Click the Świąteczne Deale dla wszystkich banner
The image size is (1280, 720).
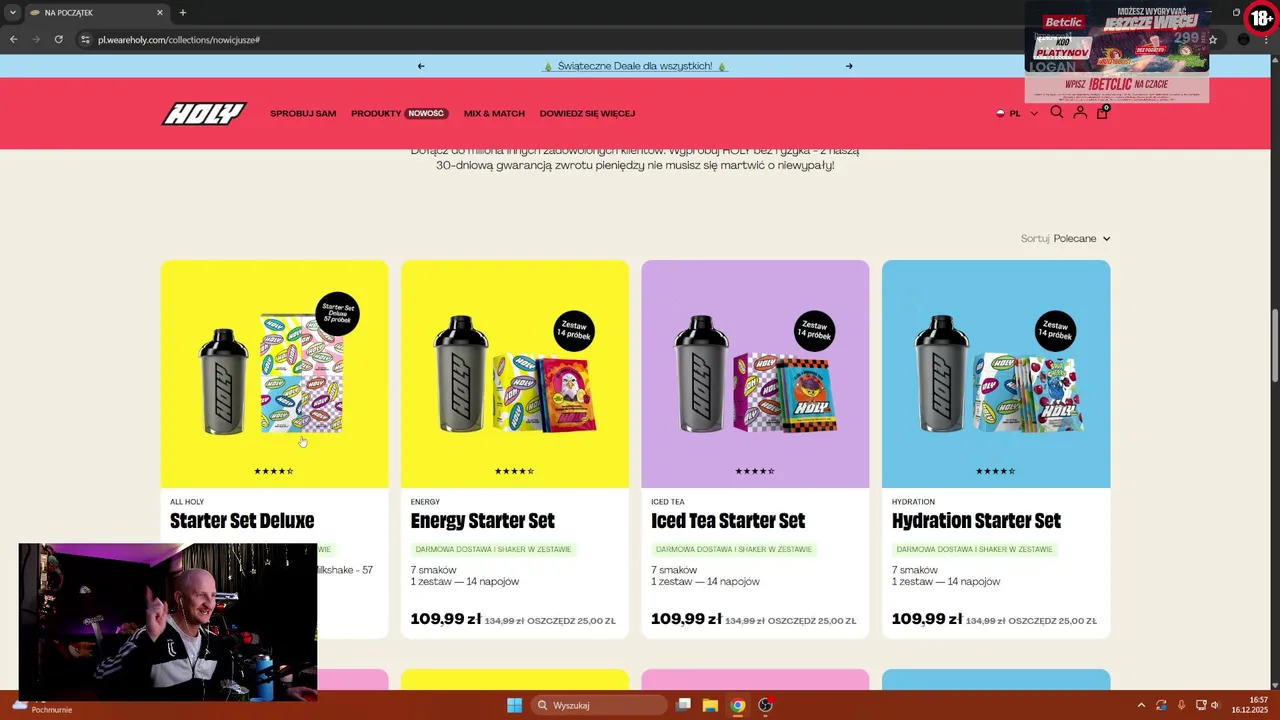coord(635,66)
